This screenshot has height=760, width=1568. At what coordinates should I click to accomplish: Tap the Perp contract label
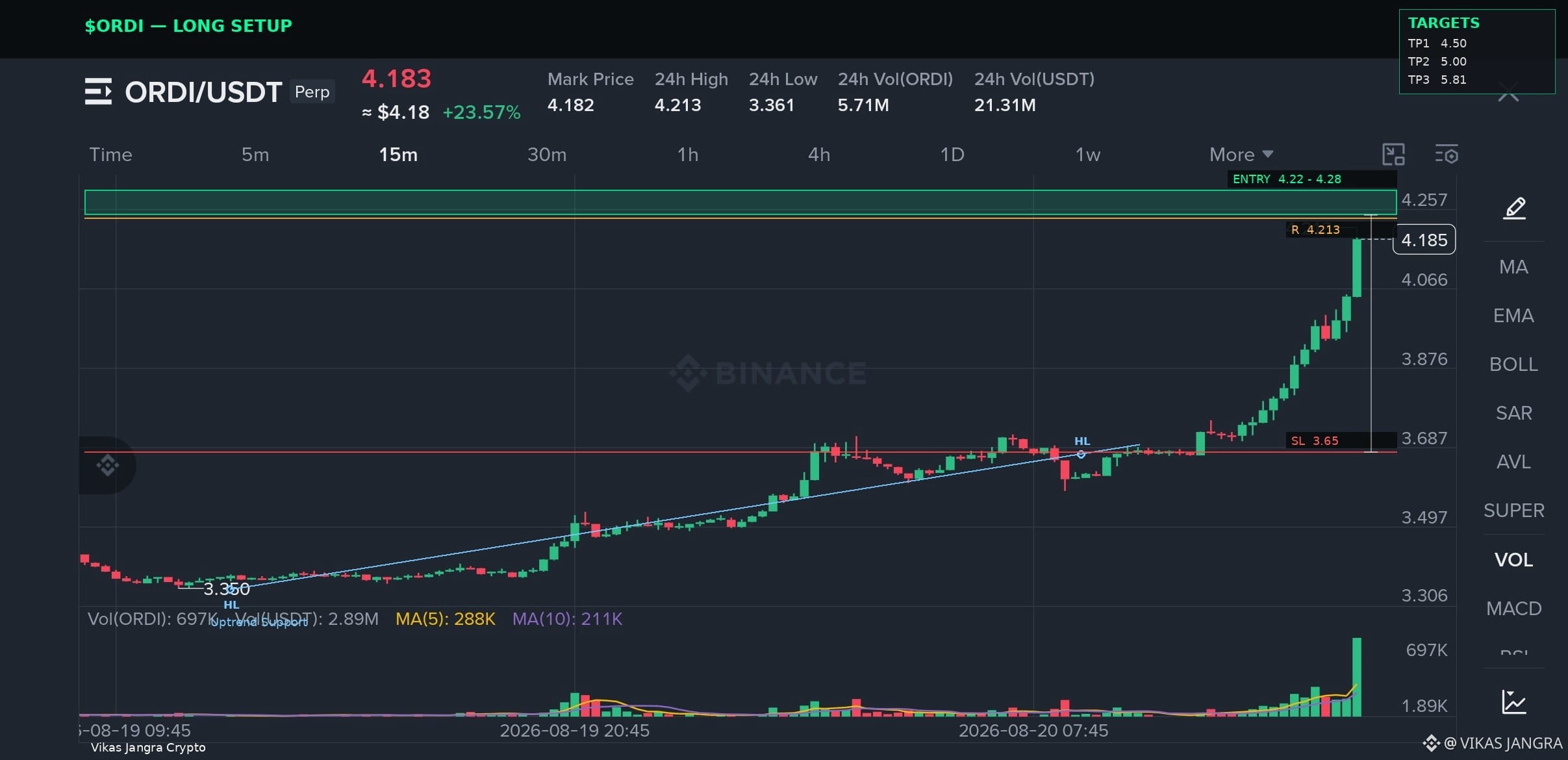(312, 92)
